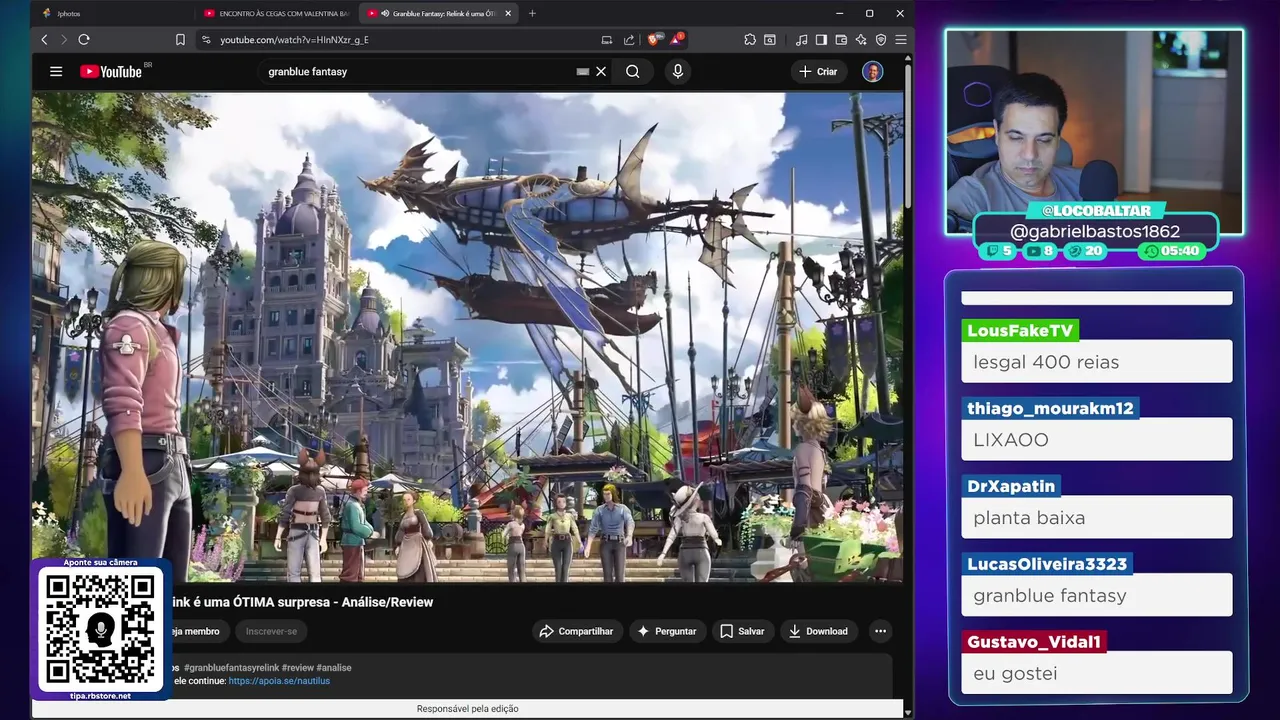Go forward with the browser forward arrow
Image resolution: width=1280 pixels, height=720 pixels.
[x=63, y=40]
